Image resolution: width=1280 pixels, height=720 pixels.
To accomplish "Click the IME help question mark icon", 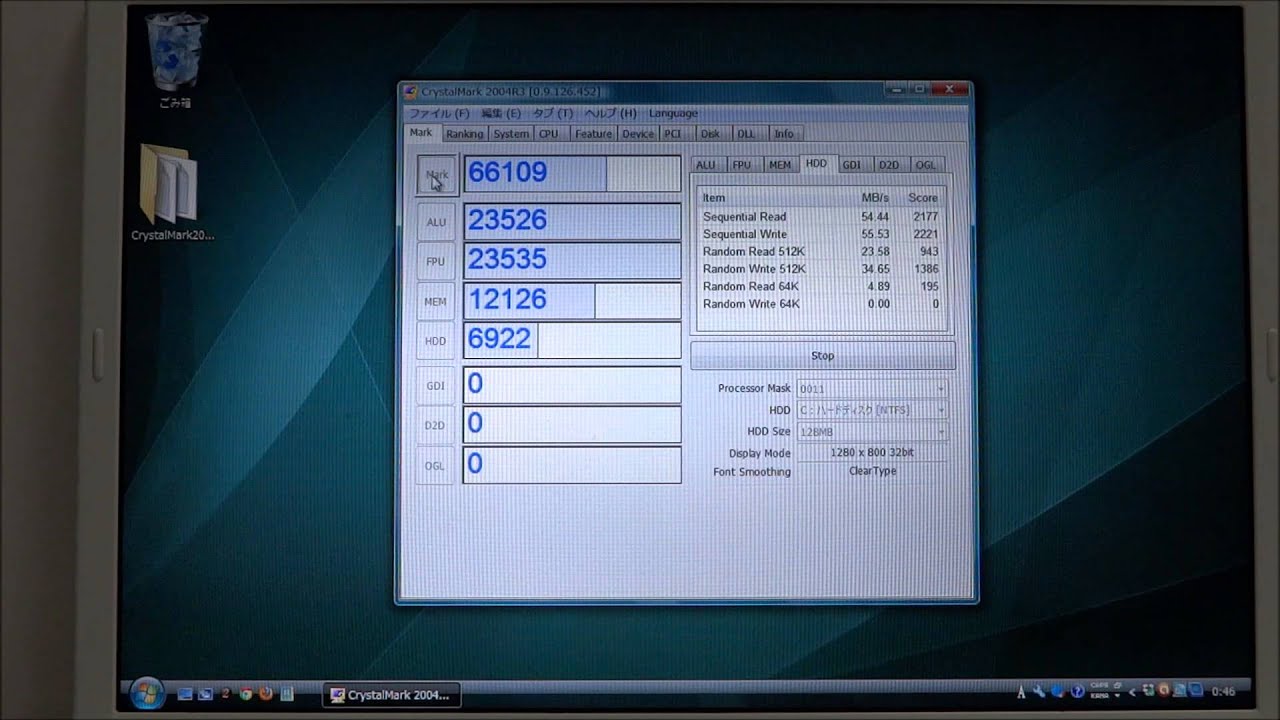I will [x=1077, y=692].
